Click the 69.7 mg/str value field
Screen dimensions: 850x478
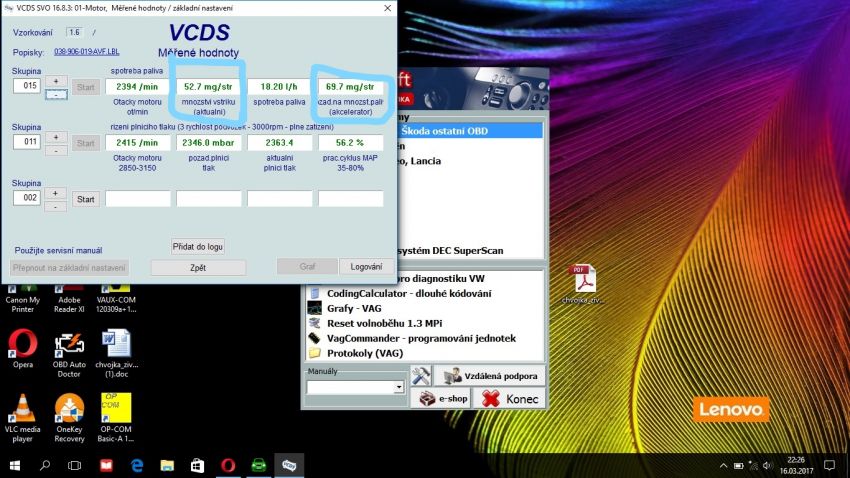click(x=350, y=87)
